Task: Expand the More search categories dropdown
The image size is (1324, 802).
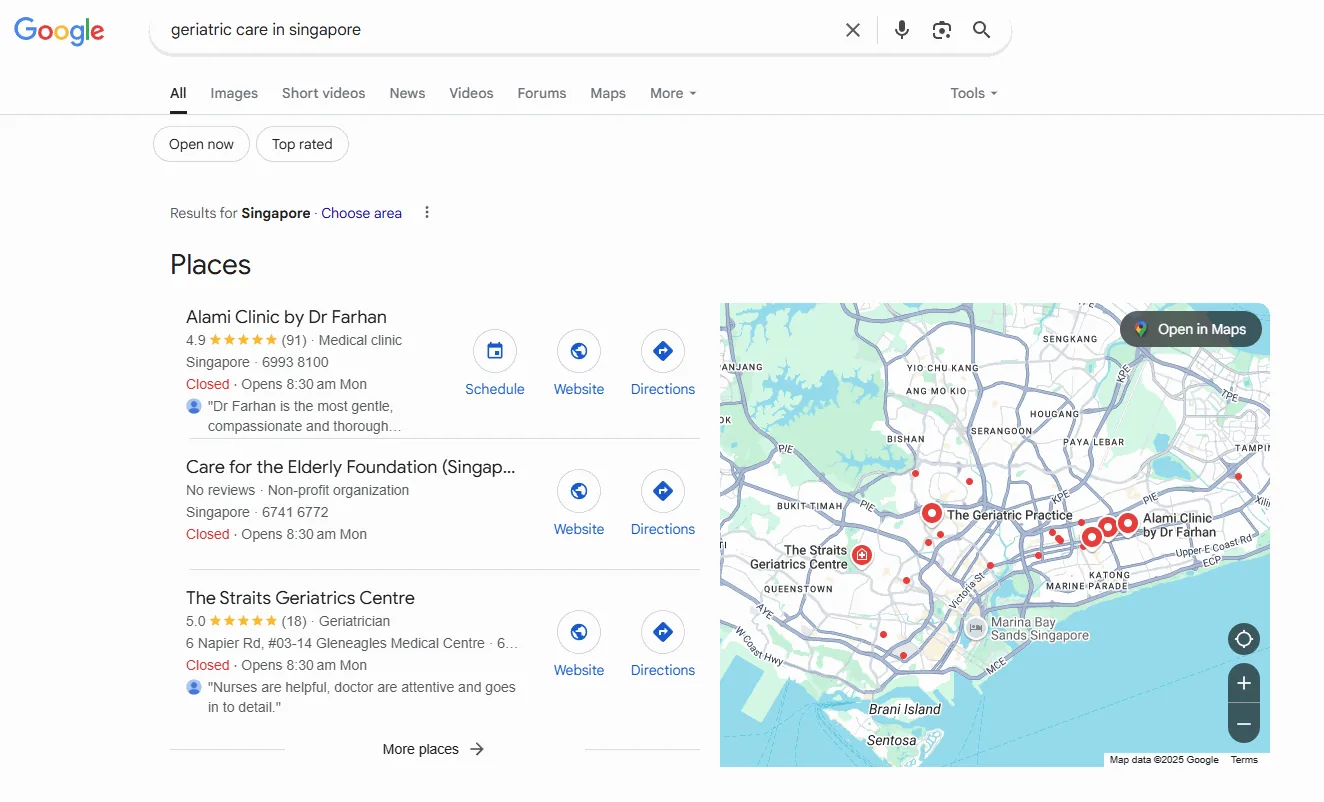Action: click(673, 93)
